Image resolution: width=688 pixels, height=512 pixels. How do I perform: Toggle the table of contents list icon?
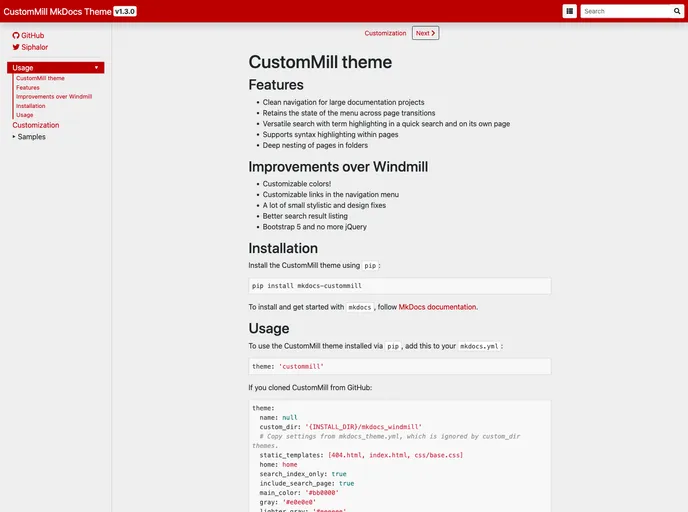tap(570, 11)
